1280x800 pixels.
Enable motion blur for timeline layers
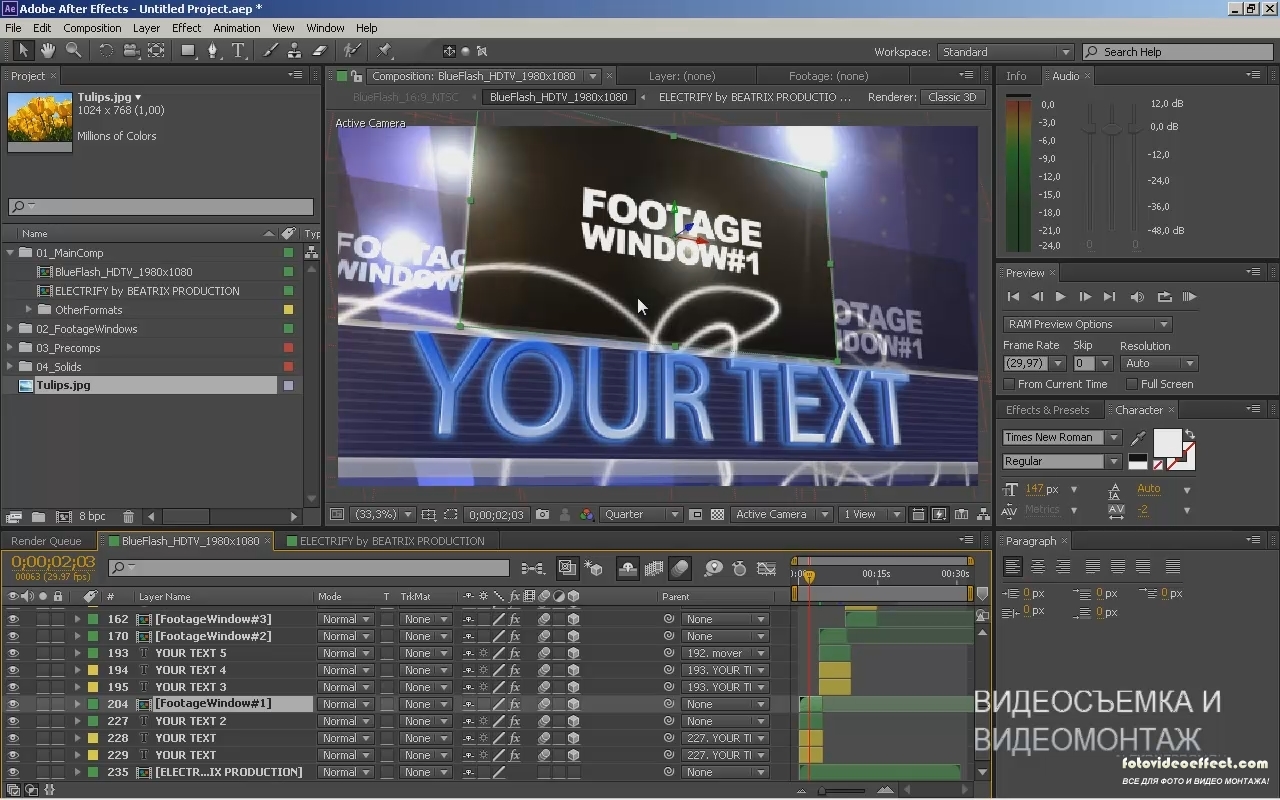pos(679,568)
